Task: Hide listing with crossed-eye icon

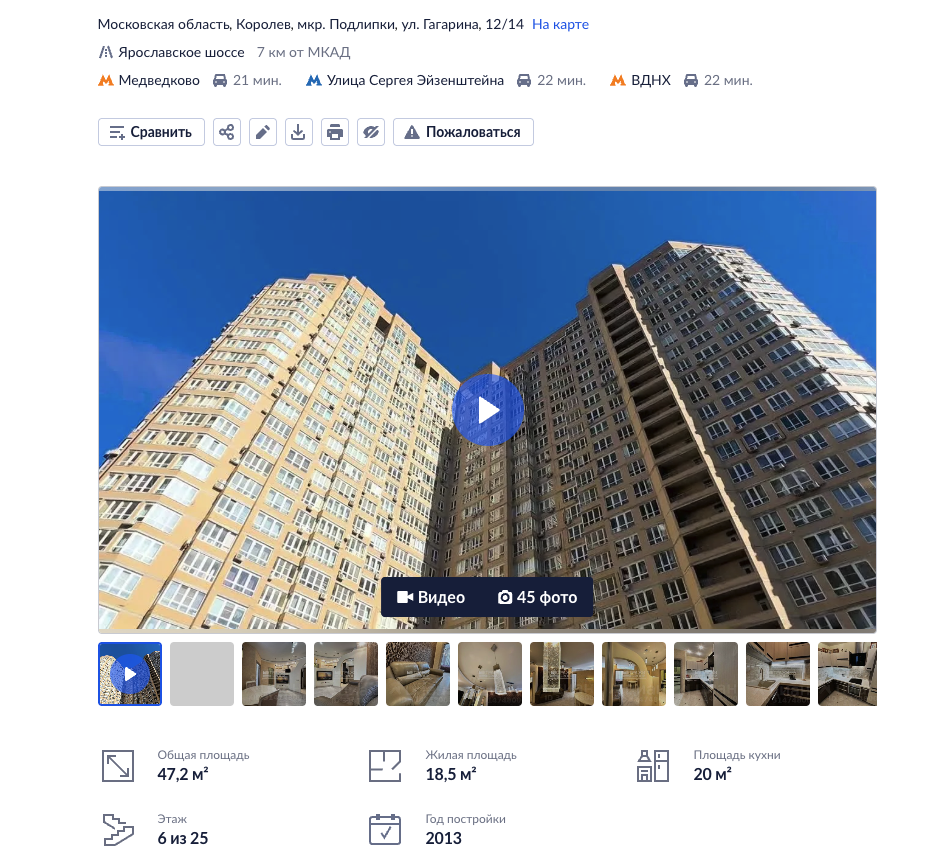Action: coord(371,132)
